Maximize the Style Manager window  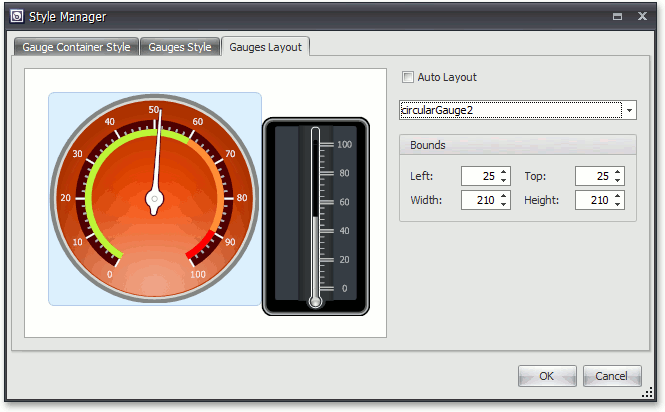click(x=617, y=17)
